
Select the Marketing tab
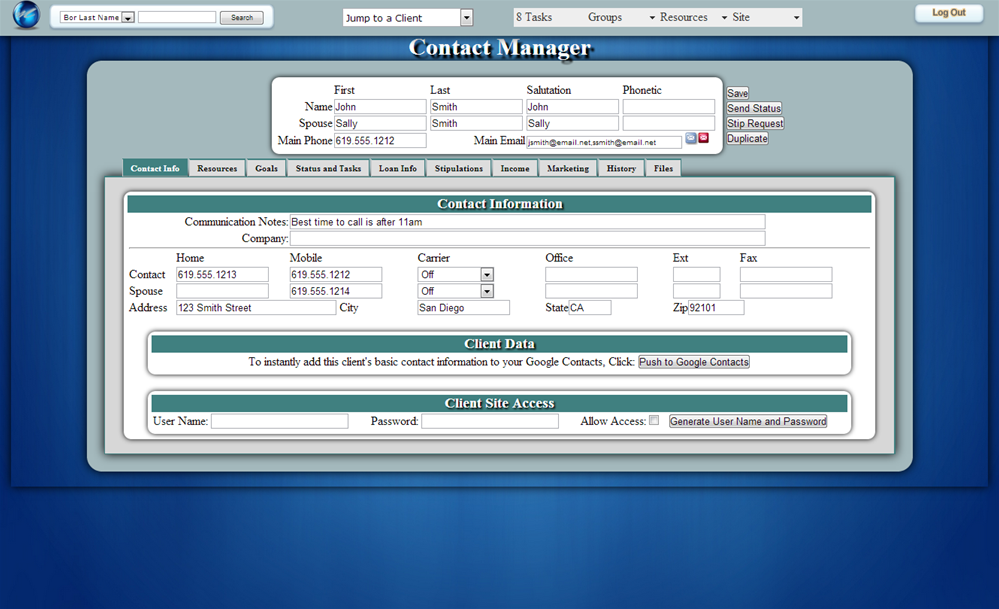(568, 168)
